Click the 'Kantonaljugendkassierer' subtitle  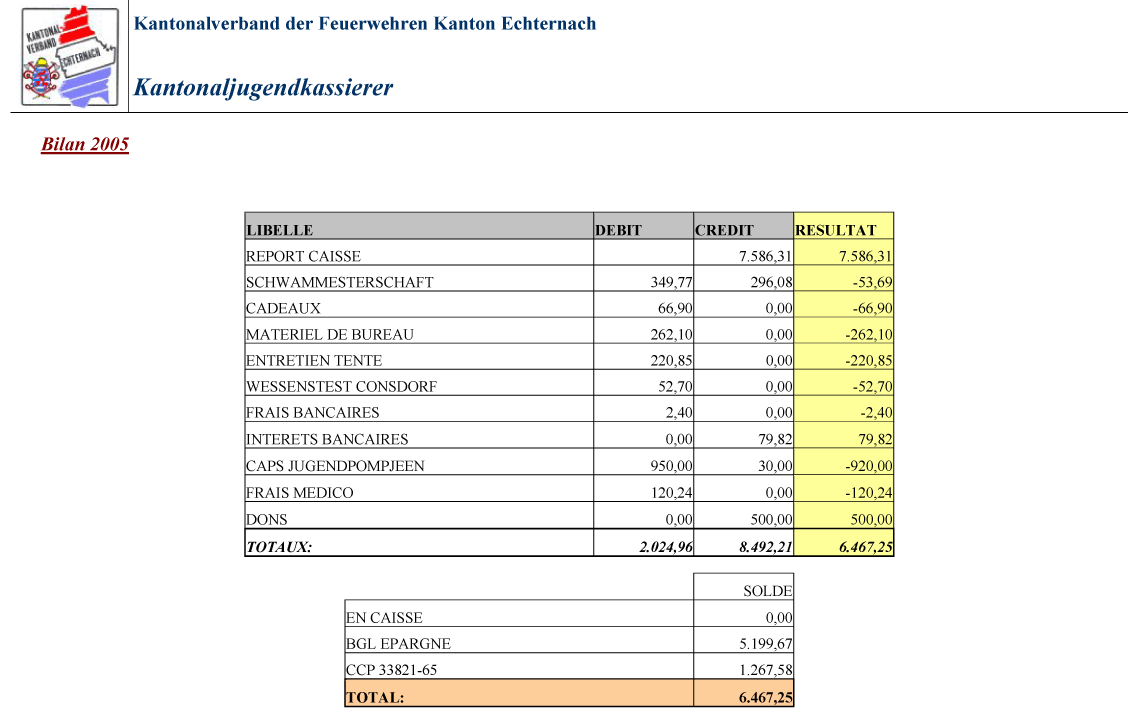point(263,88)
